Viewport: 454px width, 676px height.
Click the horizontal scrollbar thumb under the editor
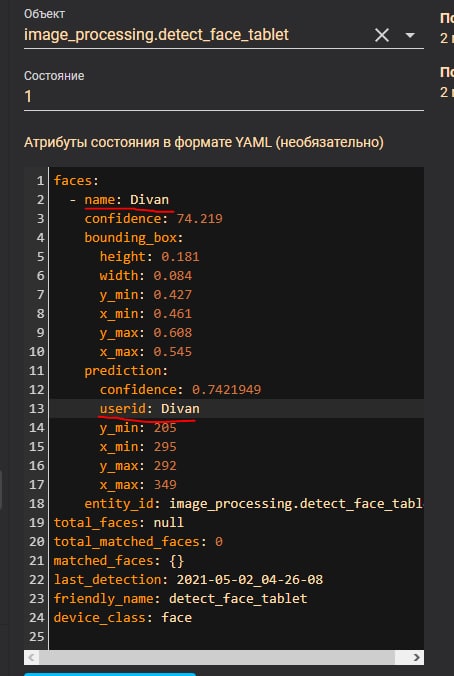tap(217, 657)
